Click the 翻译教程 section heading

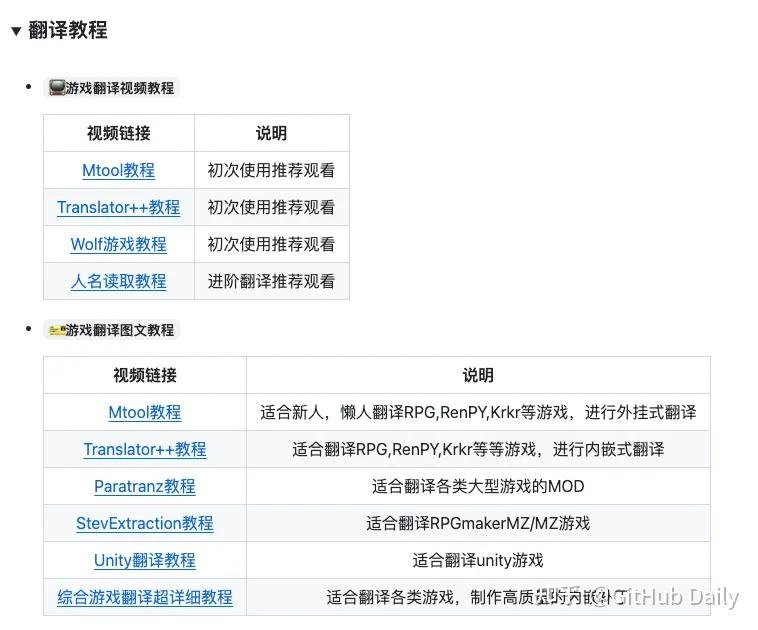(68, 30)
